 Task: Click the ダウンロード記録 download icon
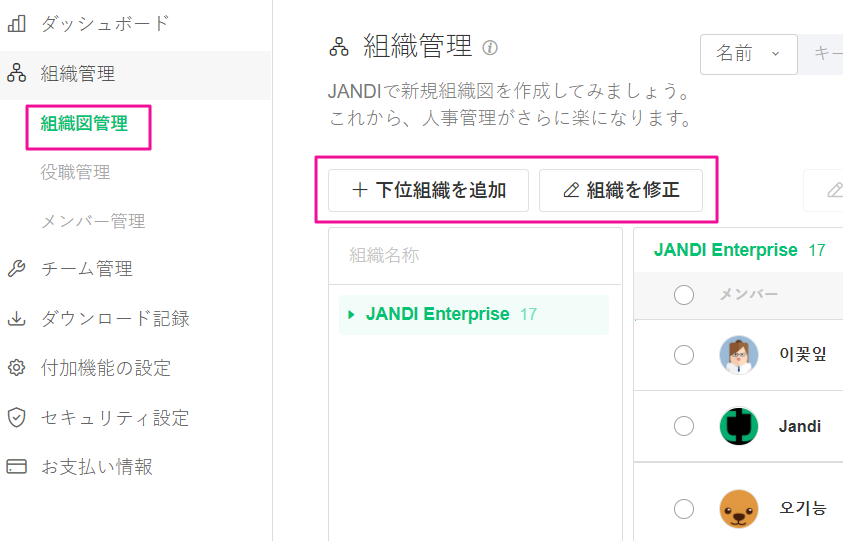17,319
